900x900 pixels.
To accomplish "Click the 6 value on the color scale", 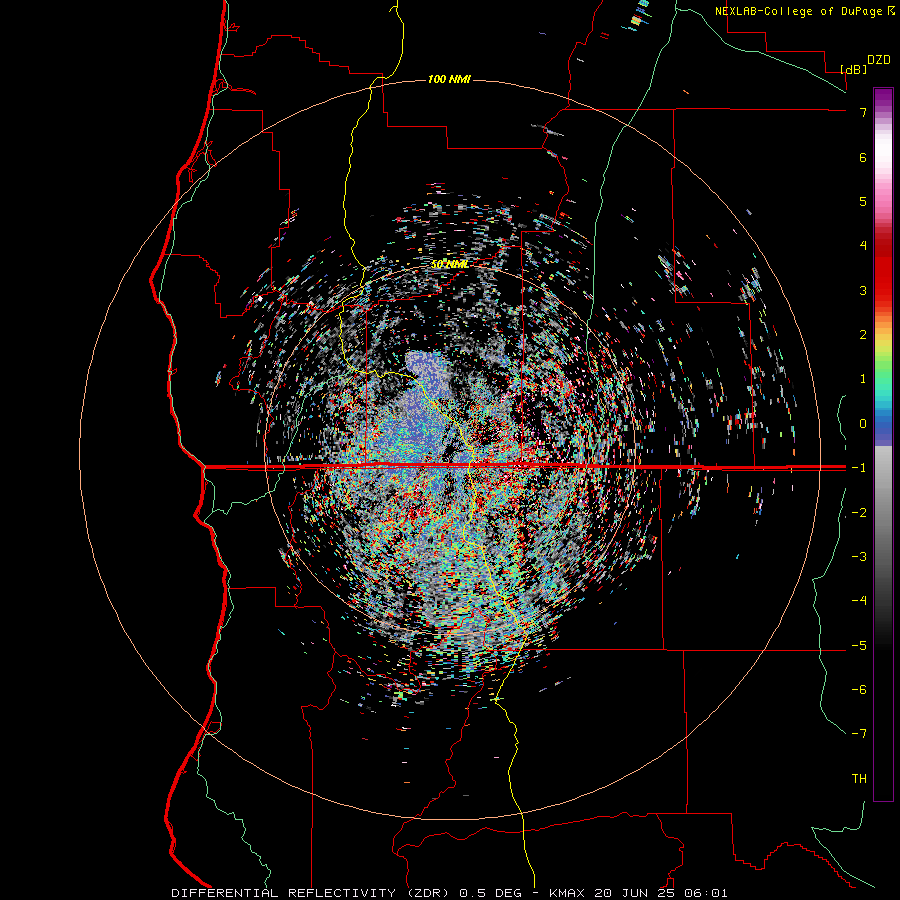I will point(863,157).
